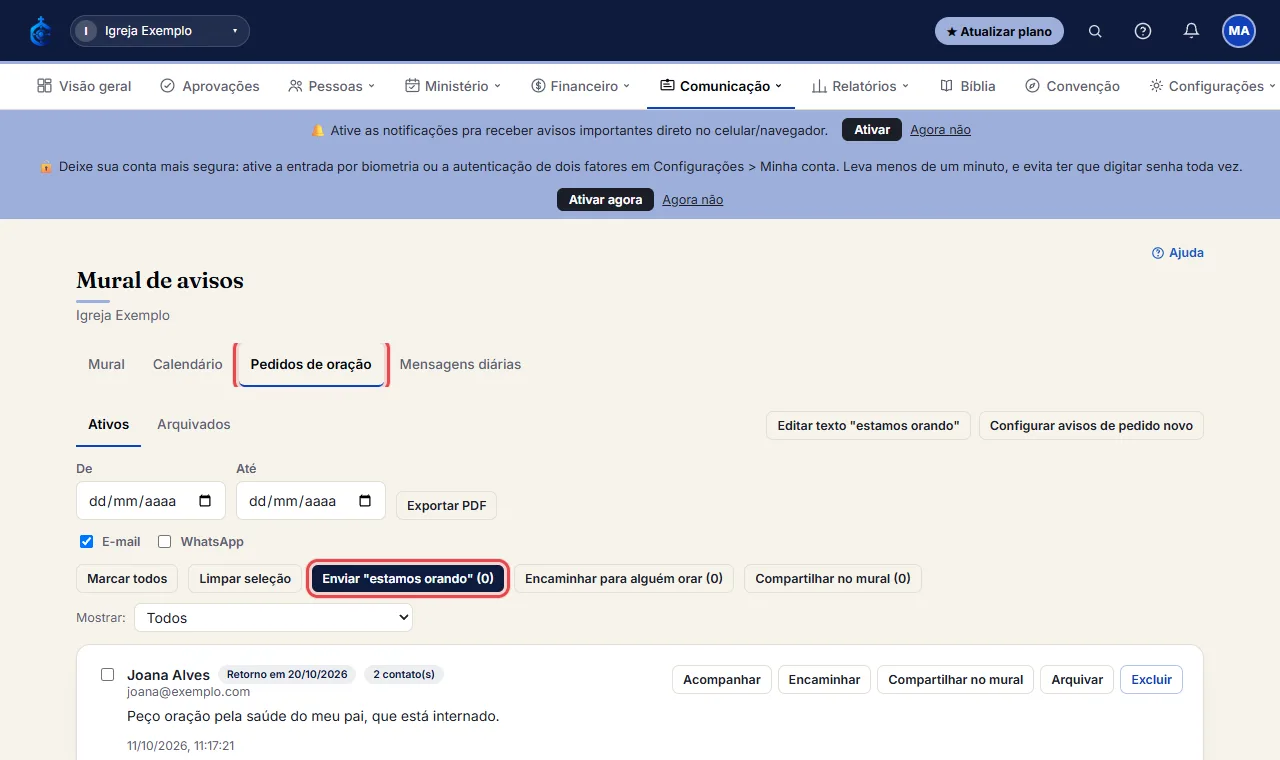Expand the Pessoas menu
The width and height of the screenshot is (1280, 760).
[331, 86]
